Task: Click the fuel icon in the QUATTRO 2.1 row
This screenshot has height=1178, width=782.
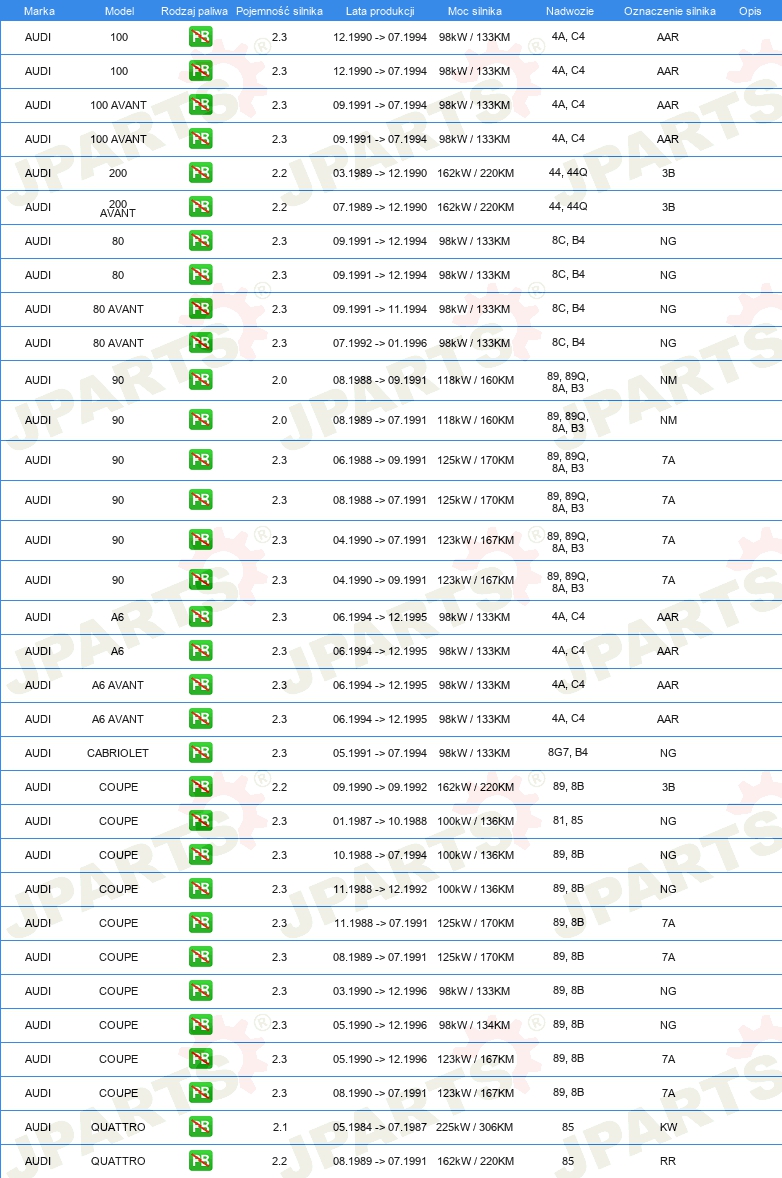Action: (201, 1127)
